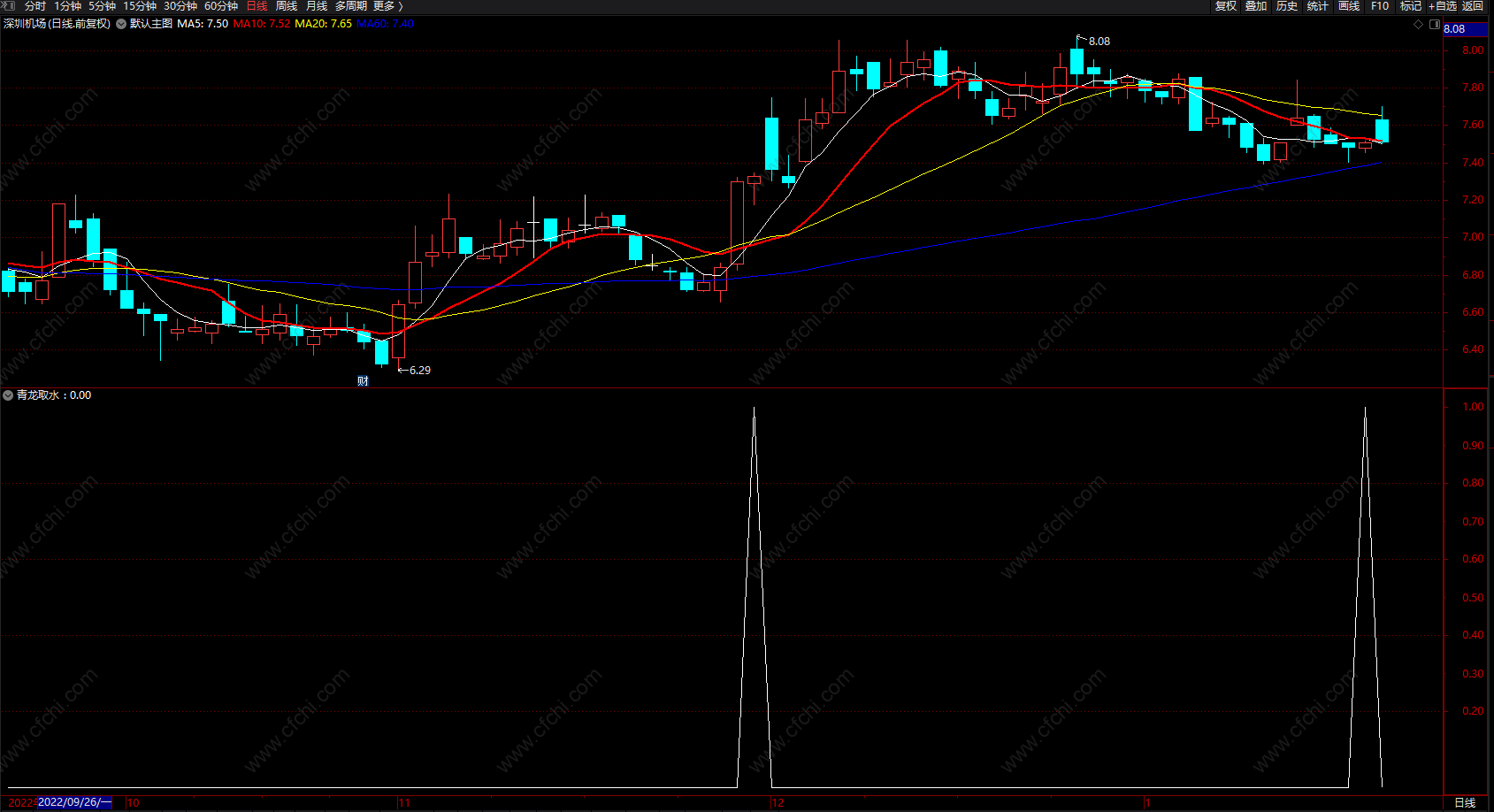1494x812 pixels.
Task: Click the 统计 statistics button
Action: point(1318,6)
